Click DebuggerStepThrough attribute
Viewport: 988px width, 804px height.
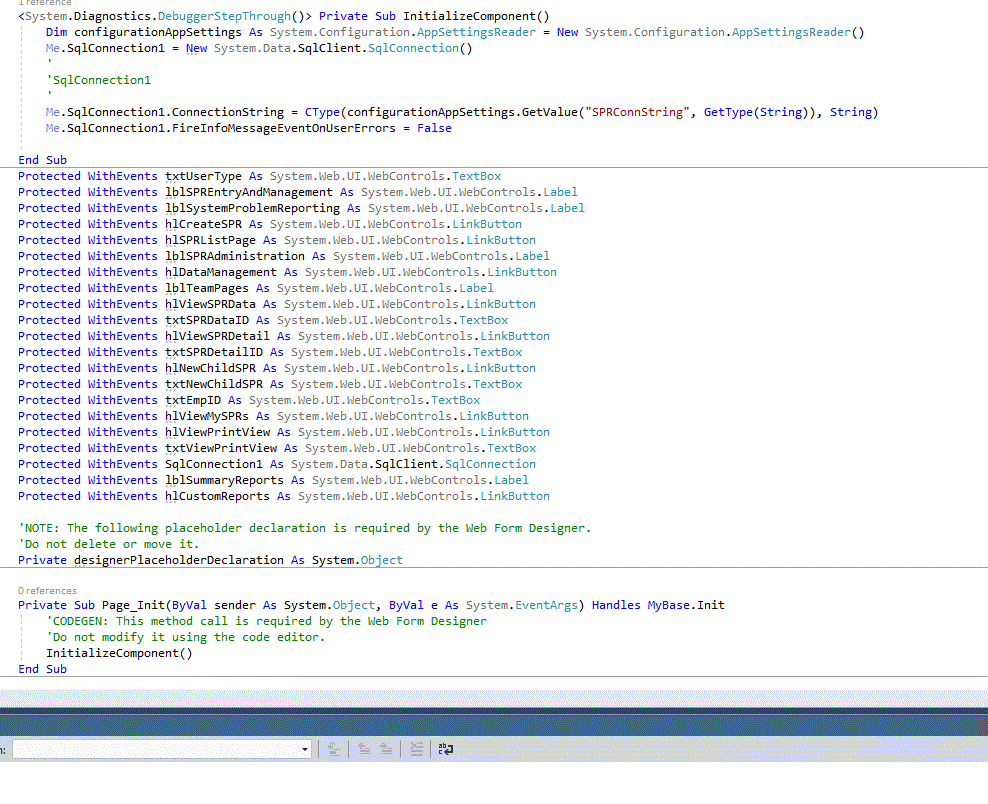tap(224, 16)
